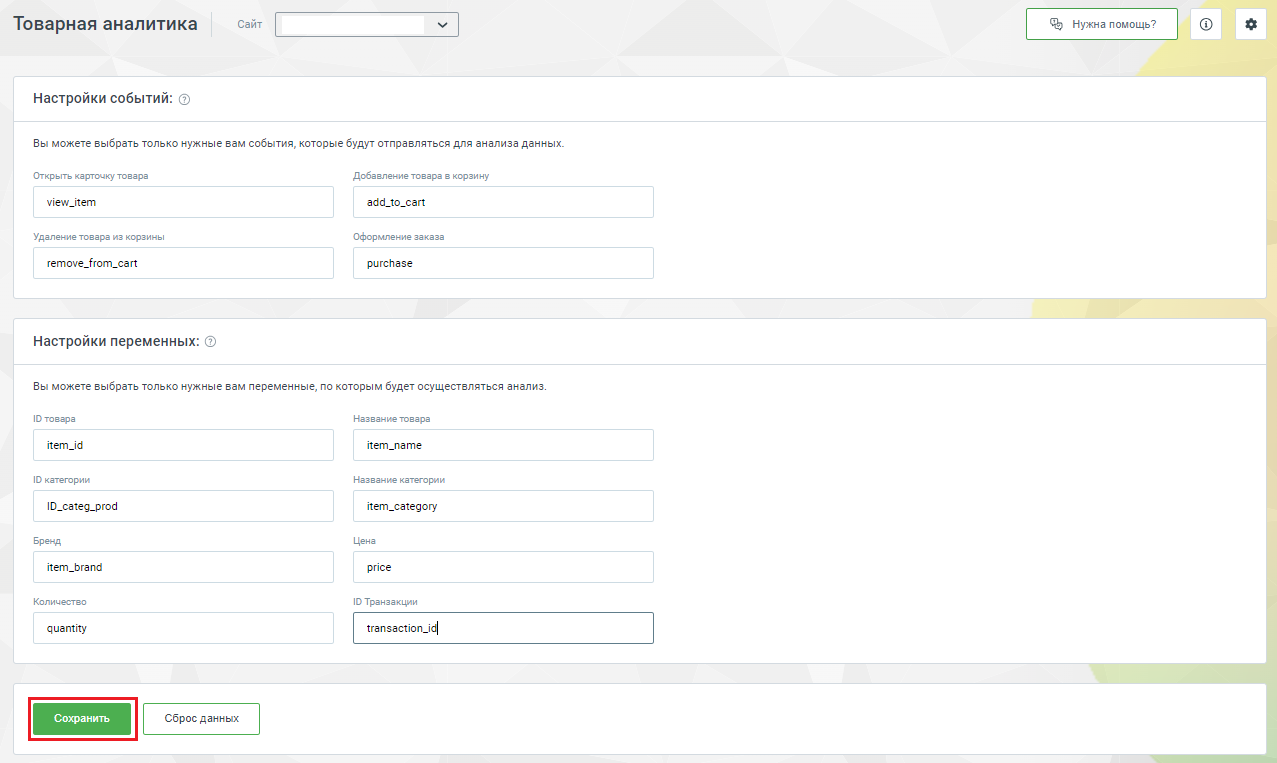
Task: Click the Название категории label
Action: pyautogui.click(x=399, y=480)
